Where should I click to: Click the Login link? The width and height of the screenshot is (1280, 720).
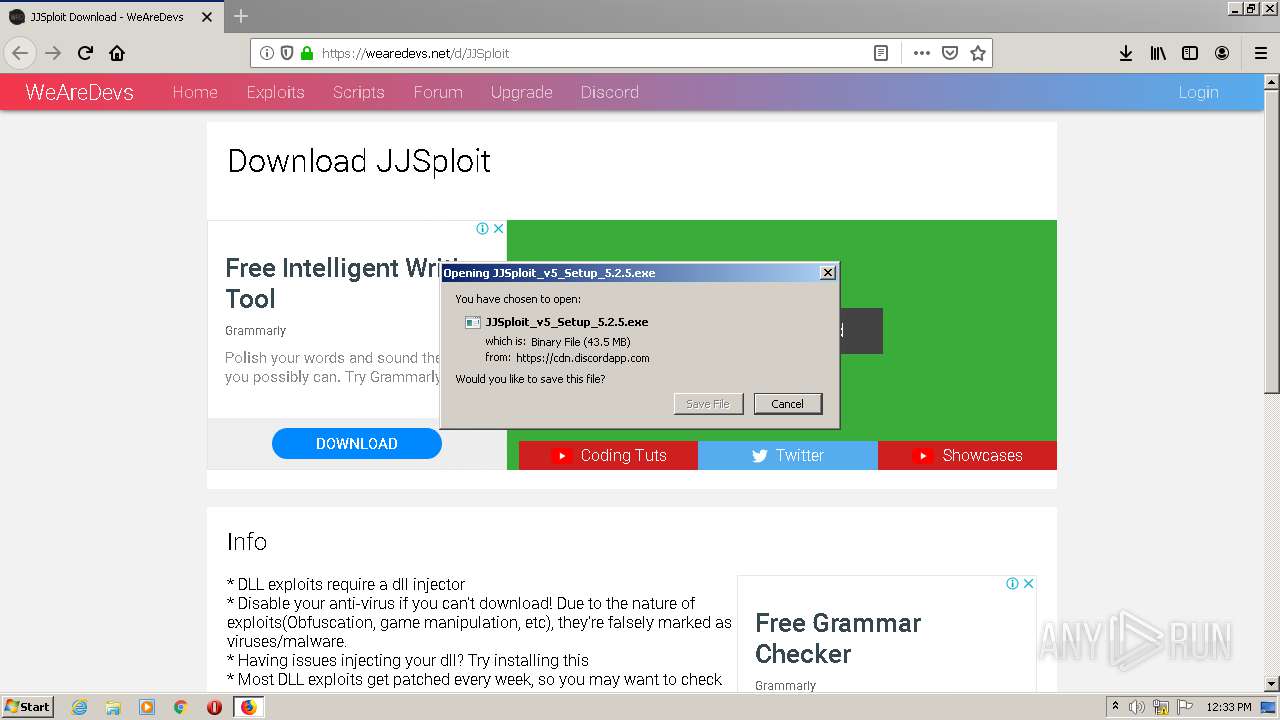(x=1198, y=92)
